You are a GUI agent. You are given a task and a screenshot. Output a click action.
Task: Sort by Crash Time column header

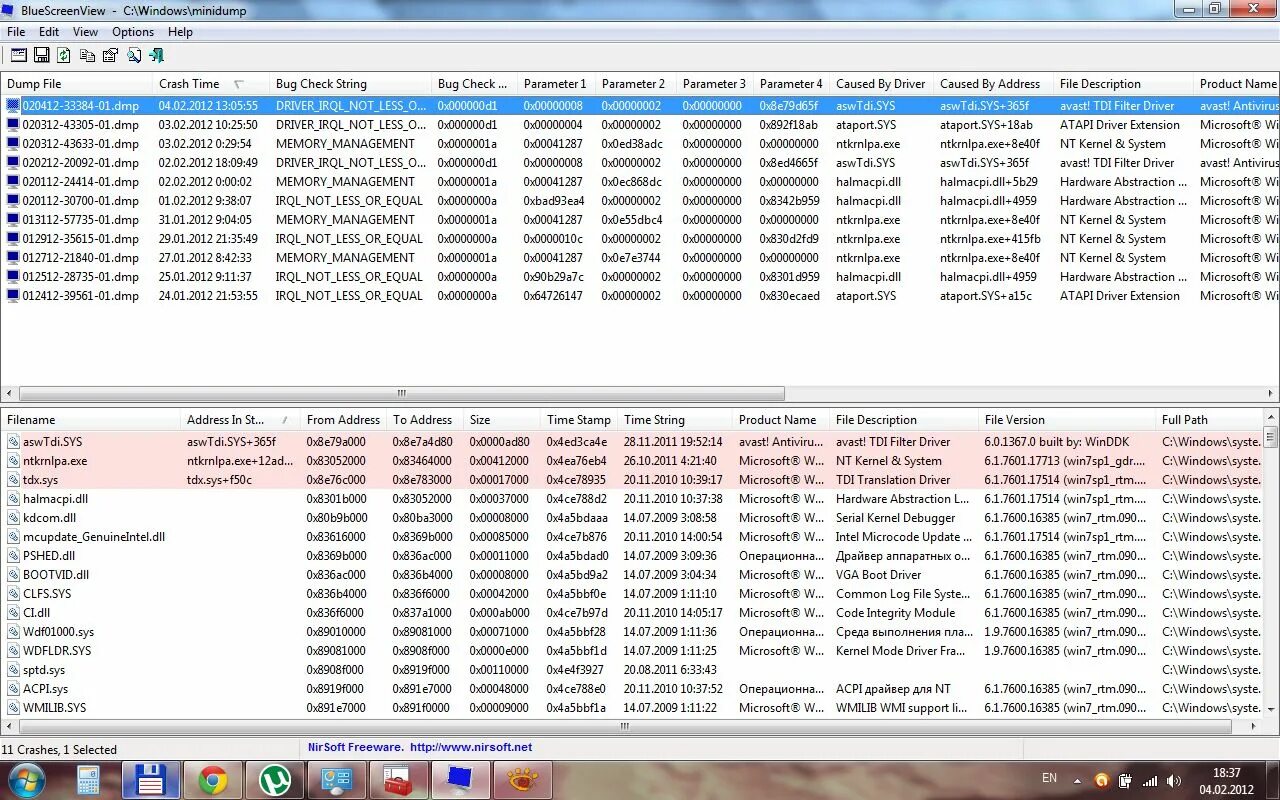pyautogui.click(x=210, y=84)
